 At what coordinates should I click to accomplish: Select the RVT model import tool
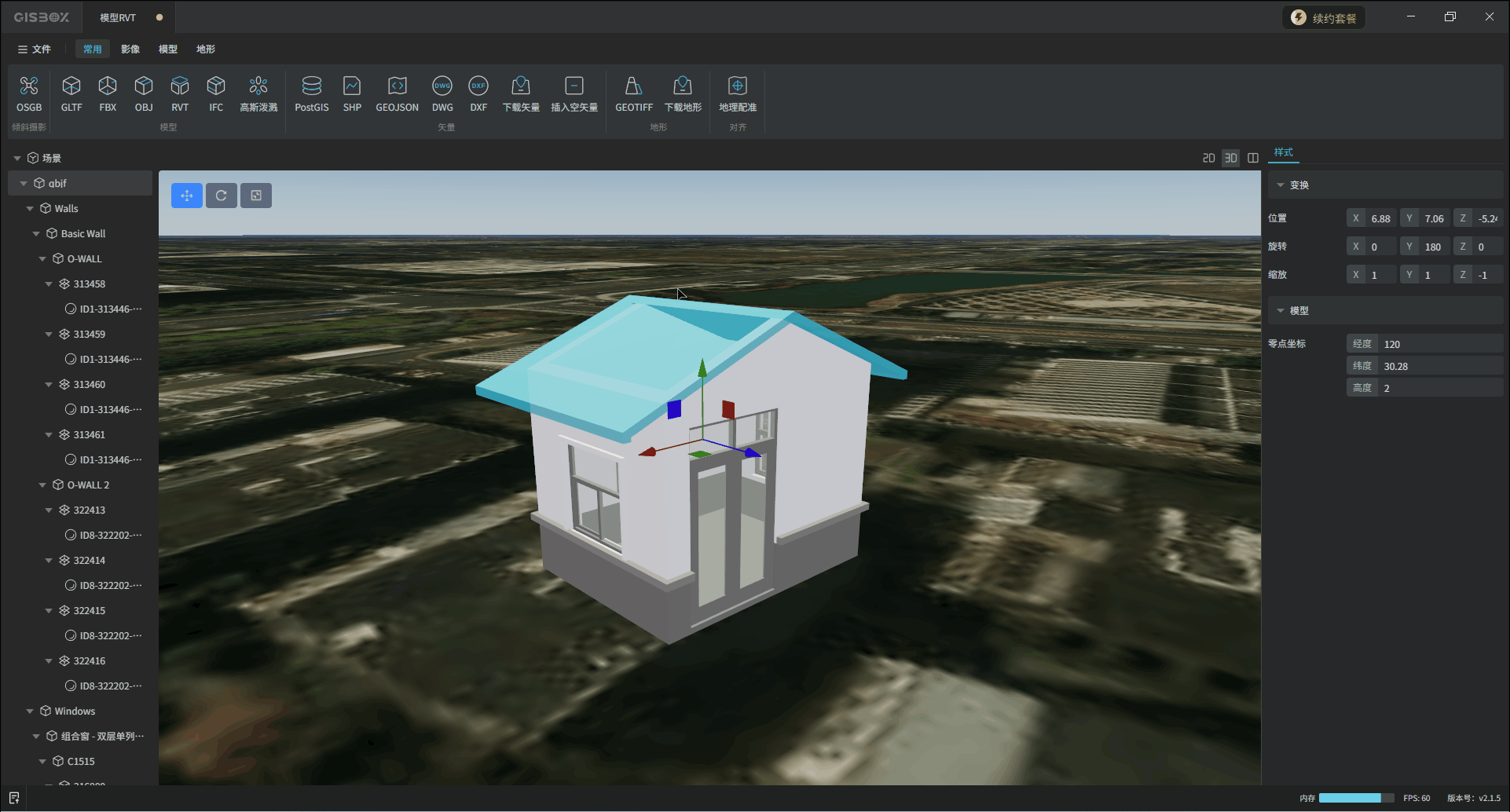(x=180, y=86)
